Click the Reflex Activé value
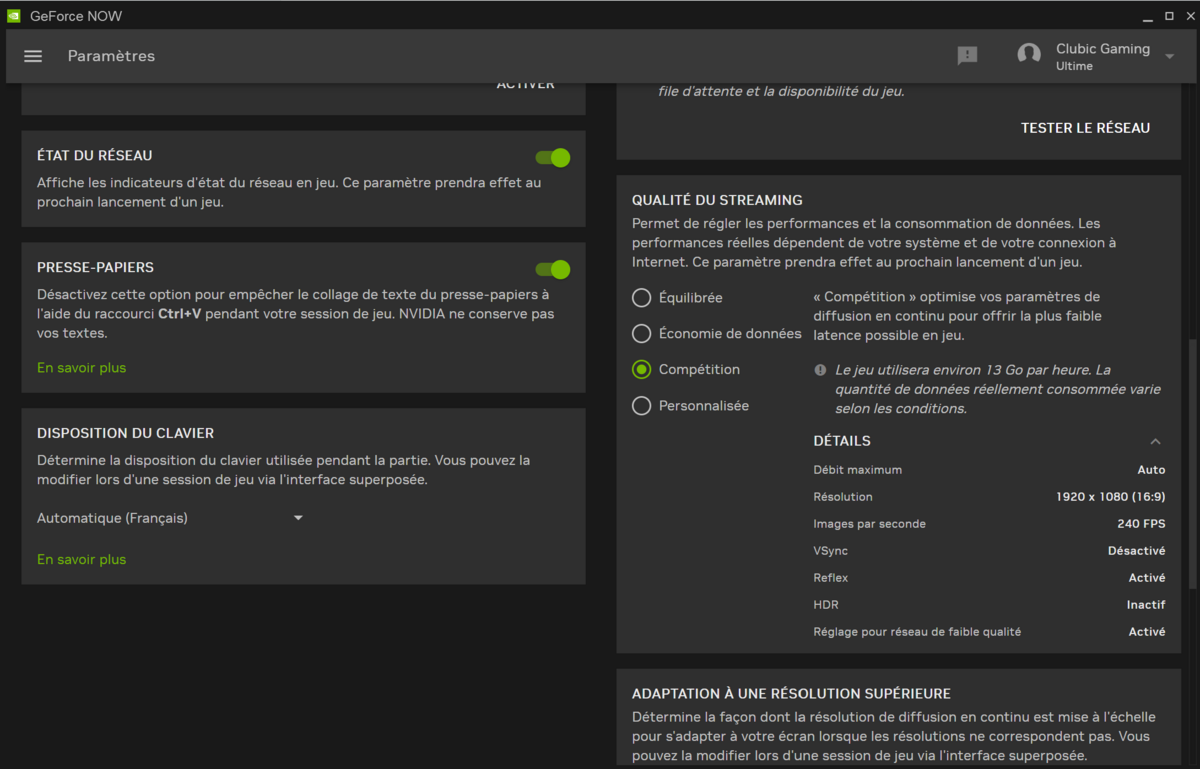This screenshot has height=769, width=1200. click(x=1147, y=578)
